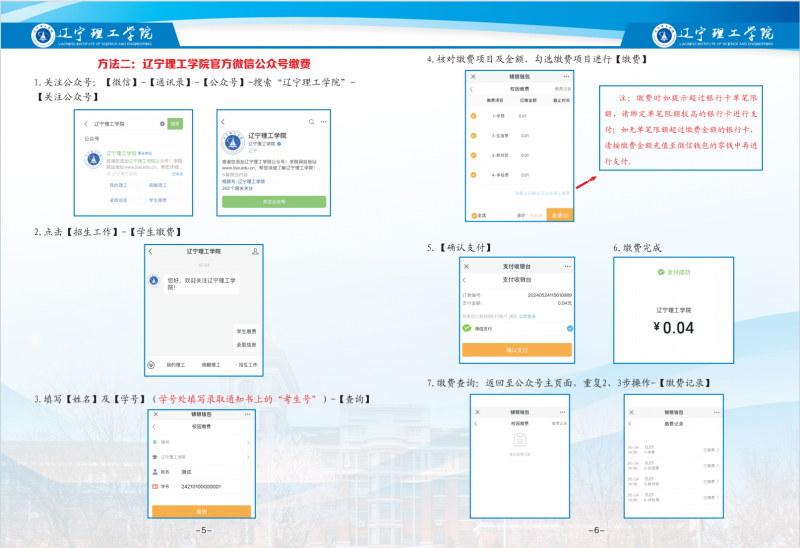Toggle the 全选 select-all checkbox

click(x=474, y=216)
